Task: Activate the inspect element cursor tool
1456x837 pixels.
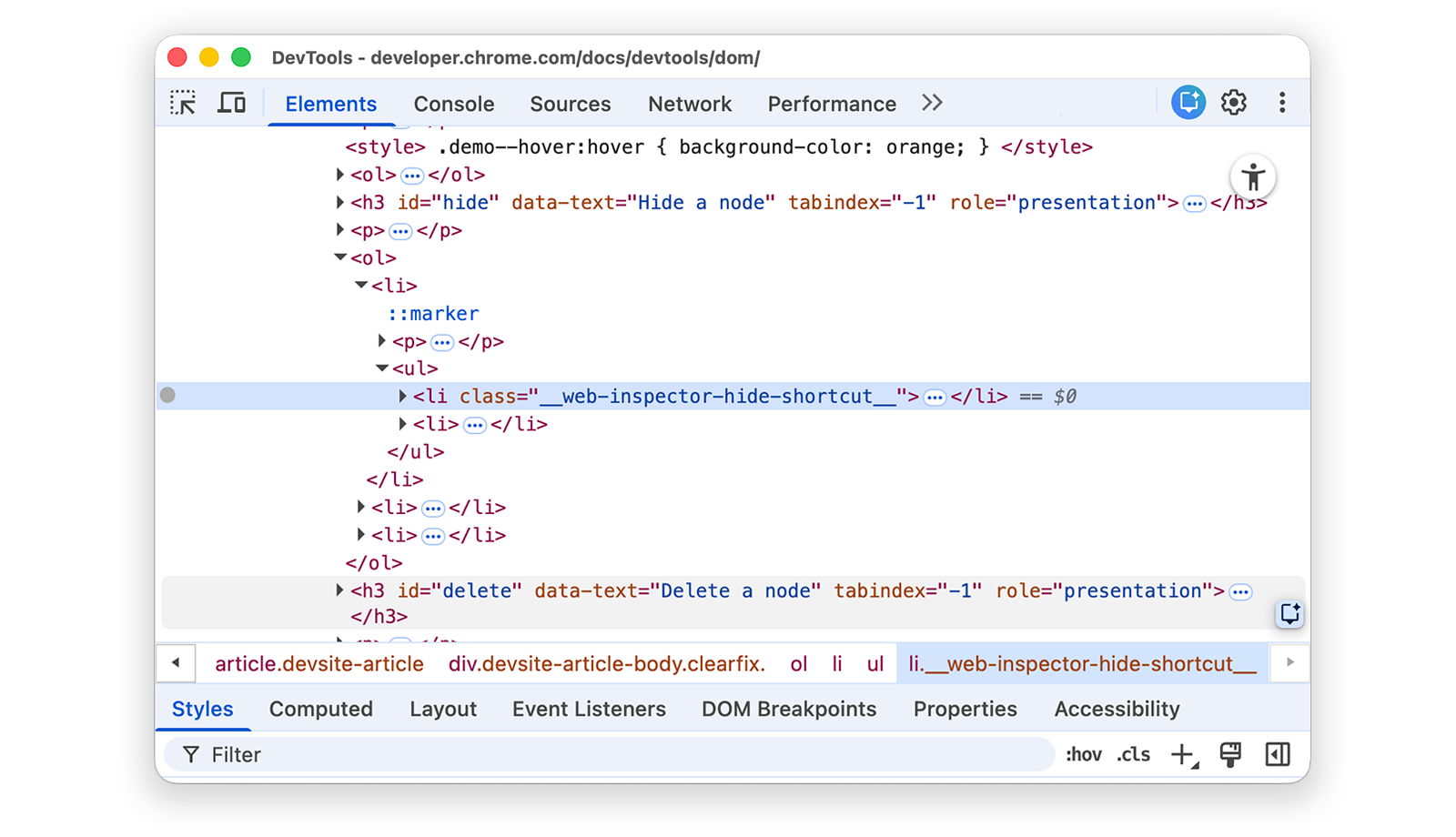Action: pyautogui.click(x=182, y=103)
